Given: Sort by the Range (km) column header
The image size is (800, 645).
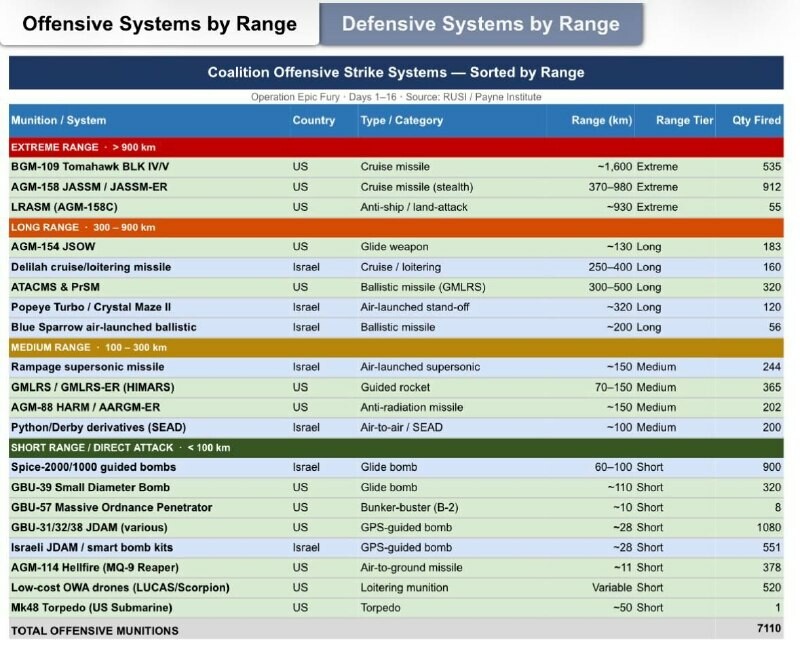Looking at the screenshot, I should (601, 121).
